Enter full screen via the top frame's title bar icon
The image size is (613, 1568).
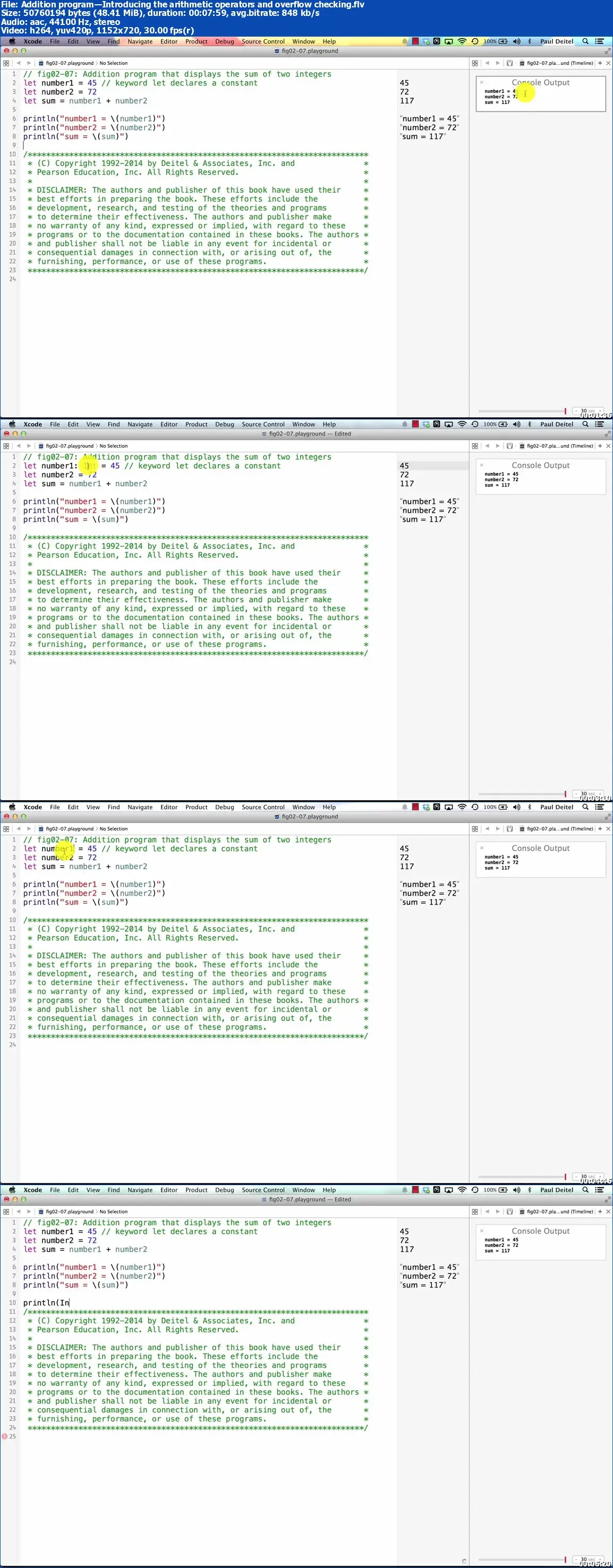click(607, 51)
